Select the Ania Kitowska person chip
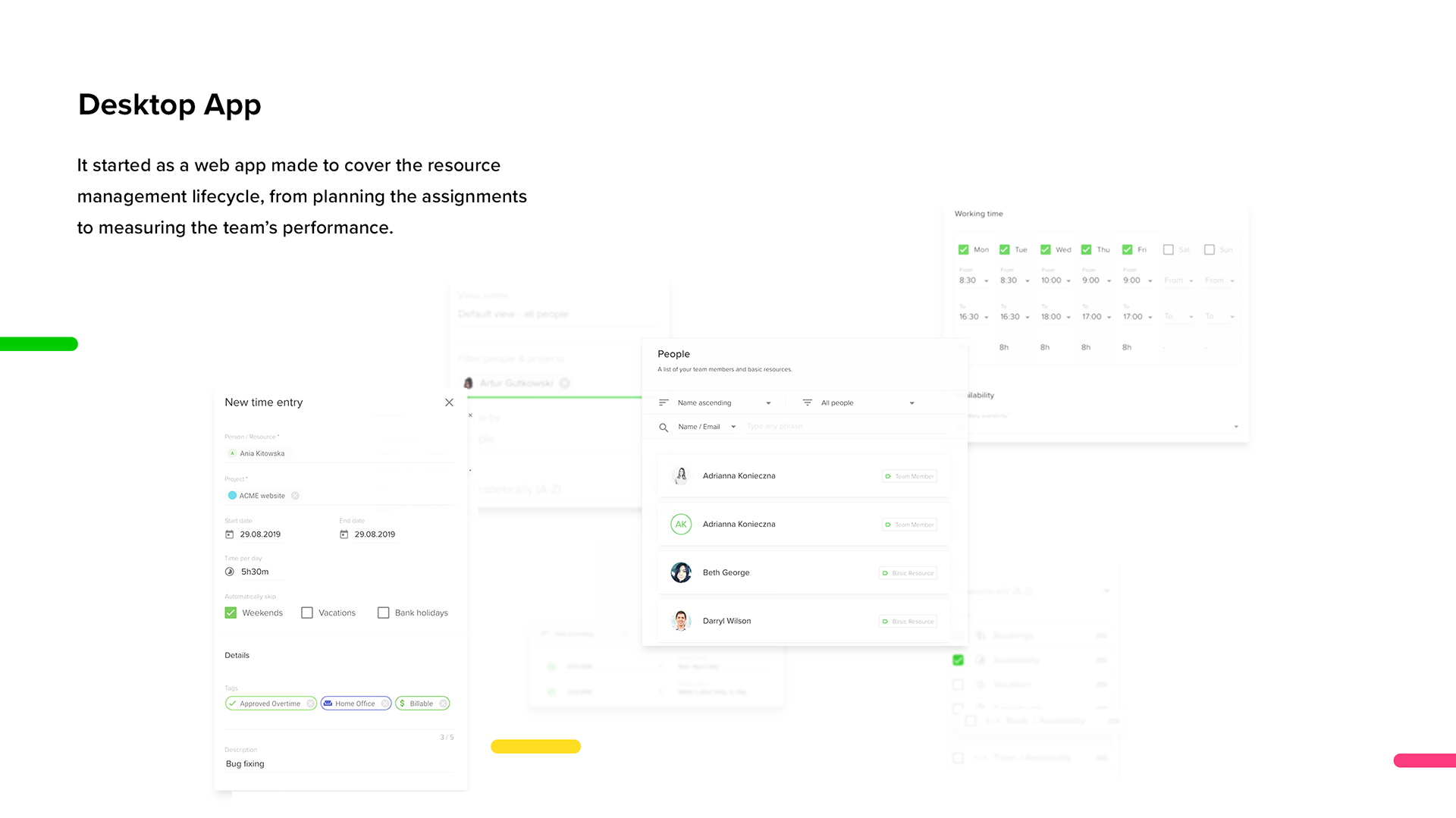The image size is (1456, 818). coord(258,453)
